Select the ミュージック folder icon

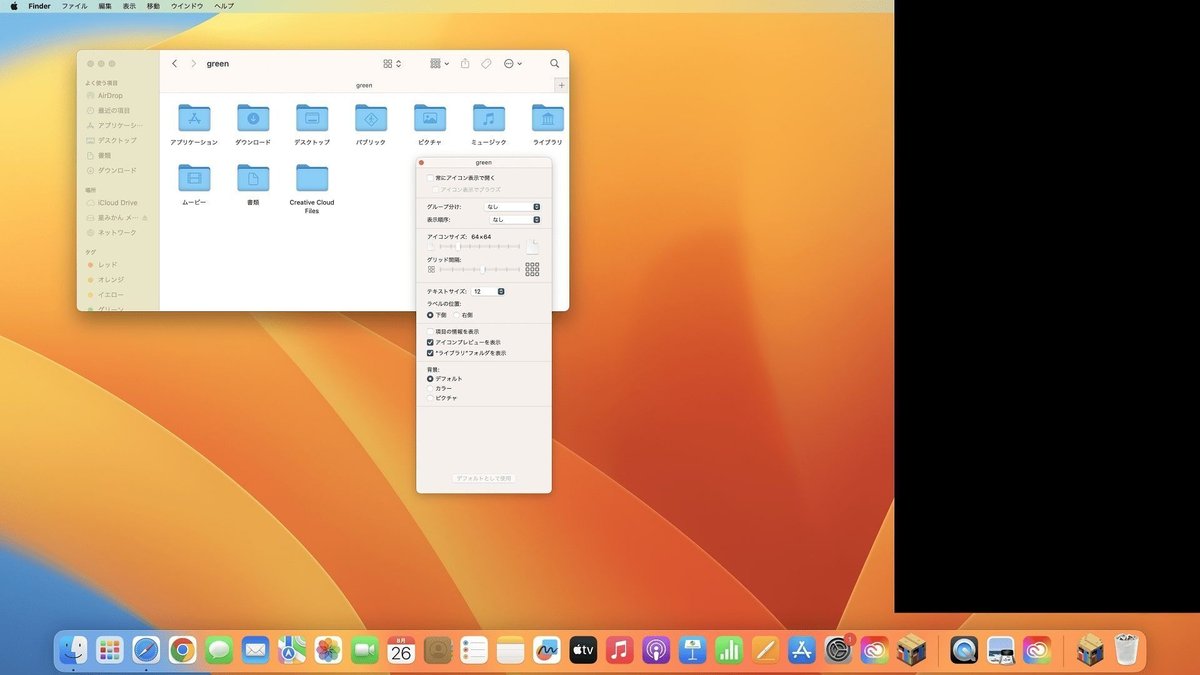(x=488, y=118)
